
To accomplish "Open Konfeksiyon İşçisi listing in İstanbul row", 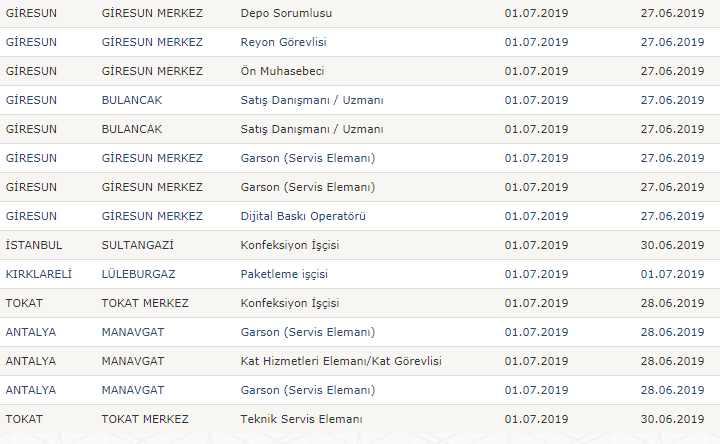I will (x=290, y=245).
